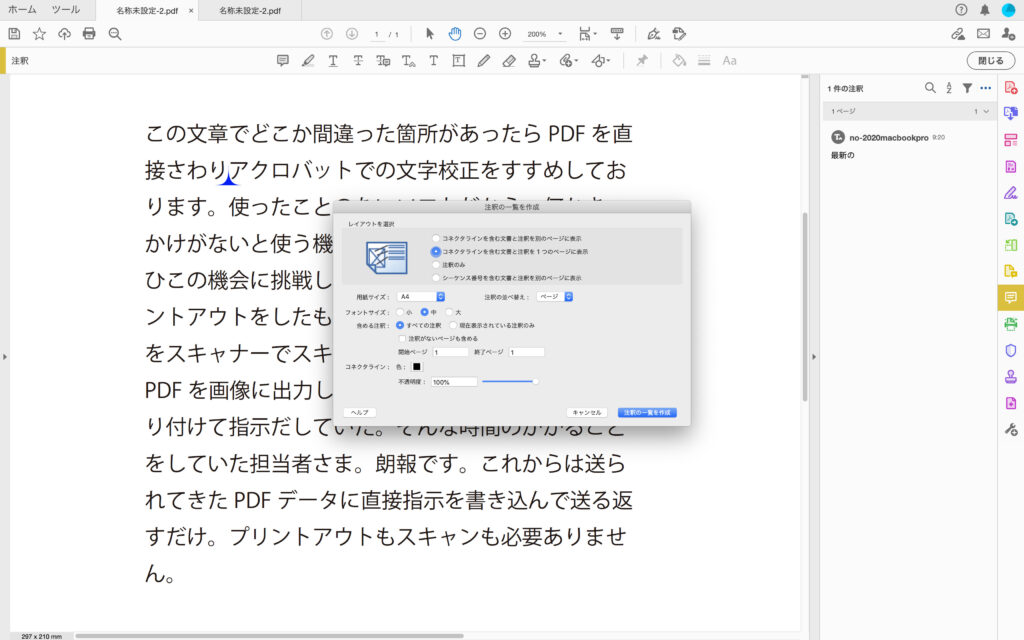Viewport: 1024px width, 640px height.
Task: Choose layout with connector lines on one page
Action: click(x=436, y=251)
